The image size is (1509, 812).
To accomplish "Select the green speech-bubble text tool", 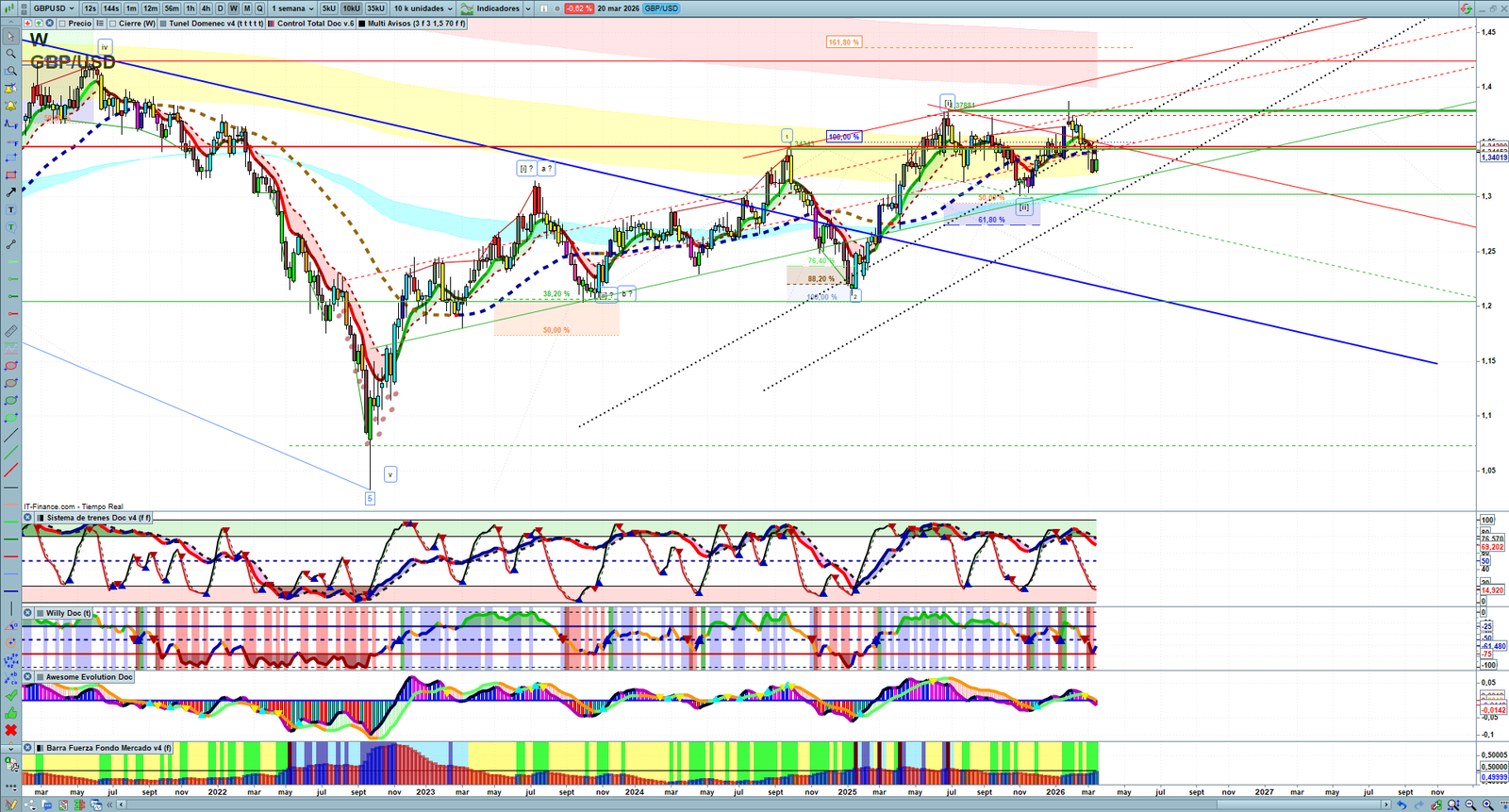I will (10, 227).
